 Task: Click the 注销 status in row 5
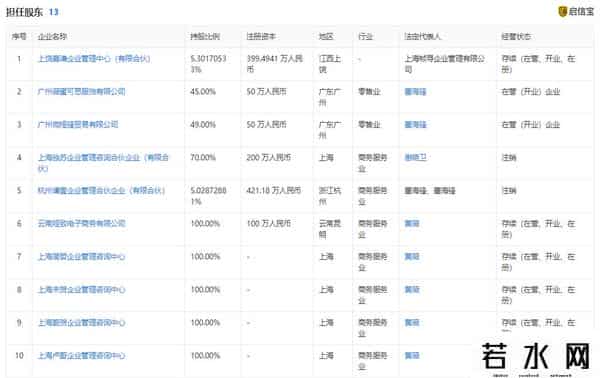[x=509, y=190]
